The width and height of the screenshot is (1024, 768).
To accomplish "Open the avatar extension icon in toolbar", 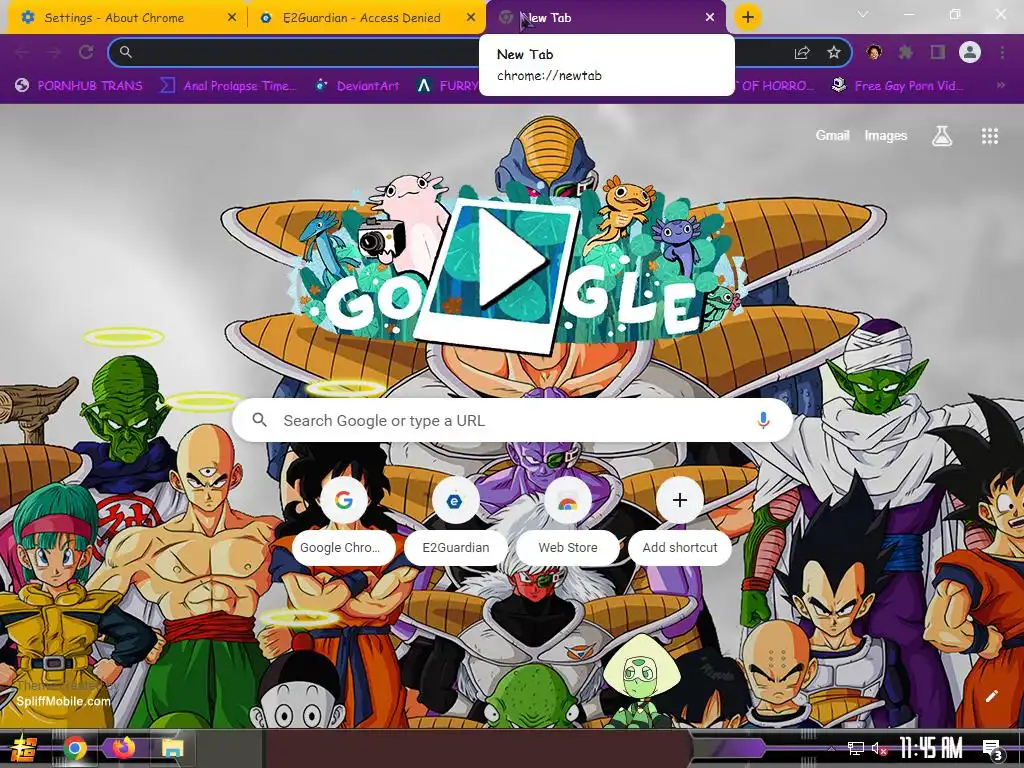I will pos(874,52).
